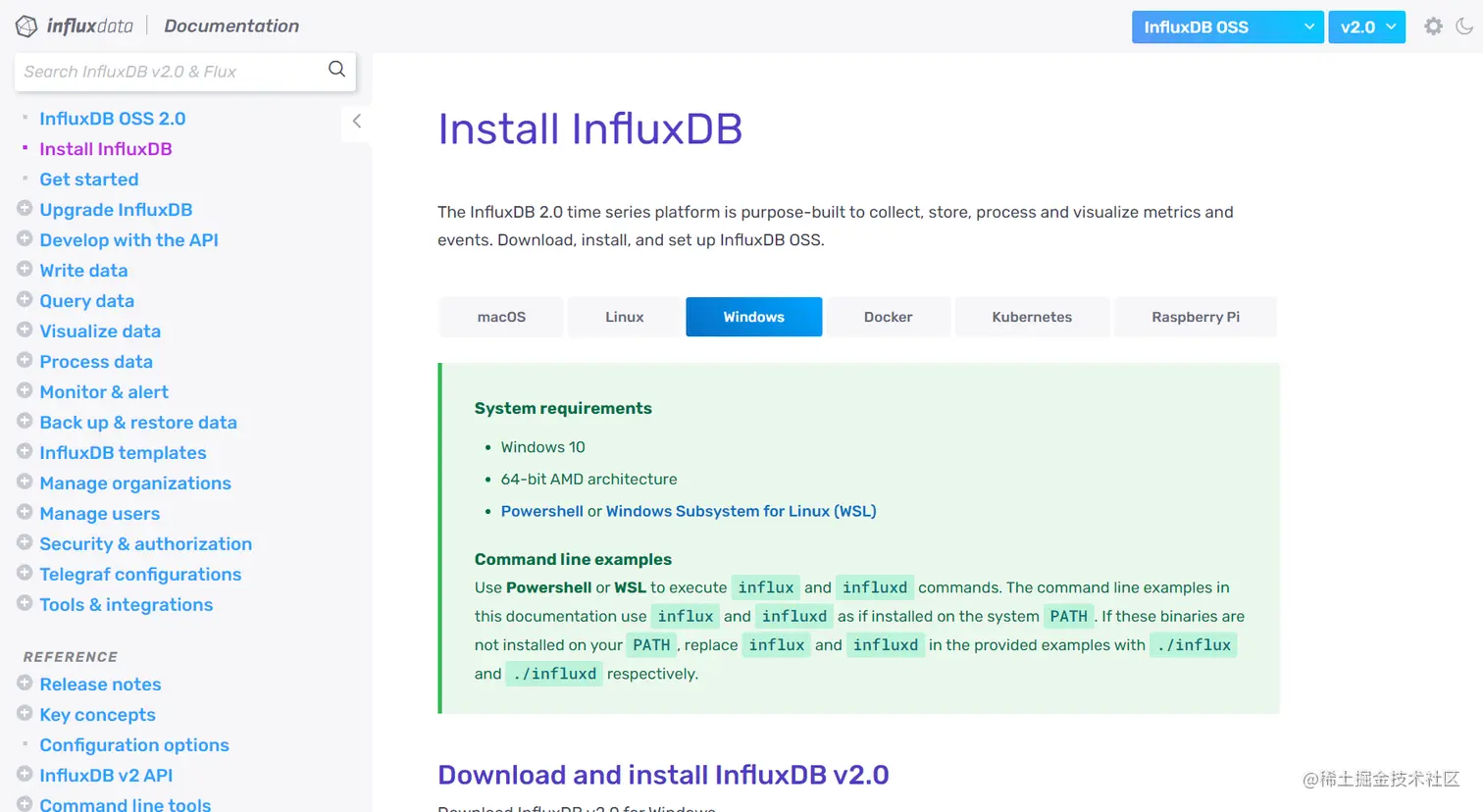Screen dimensions: 1483x812
Task: Expand Develop with the API plus icon
Action: coord(25,238)
